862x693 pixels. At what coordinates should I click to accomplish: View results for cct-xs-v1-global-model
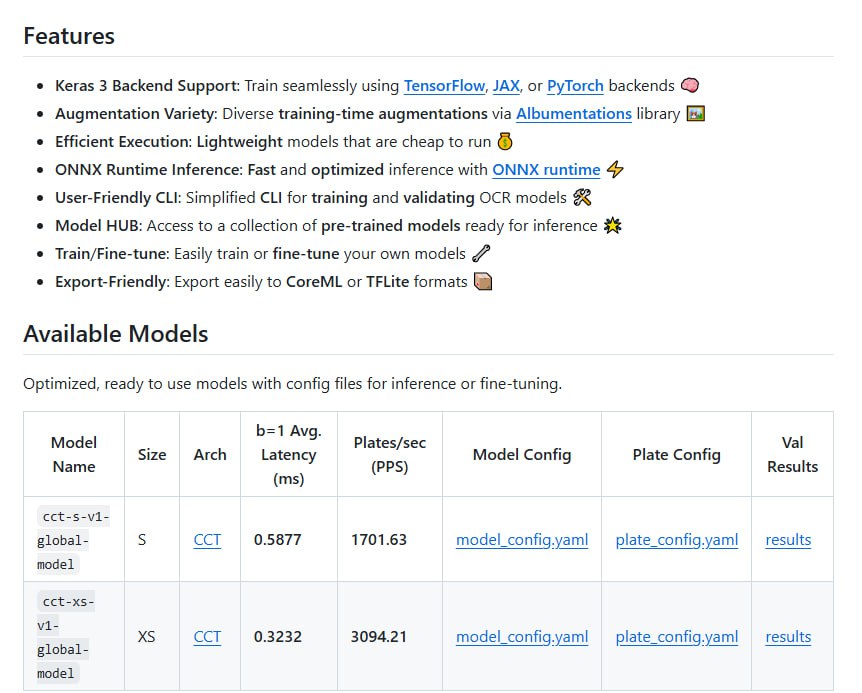[788, 637]
